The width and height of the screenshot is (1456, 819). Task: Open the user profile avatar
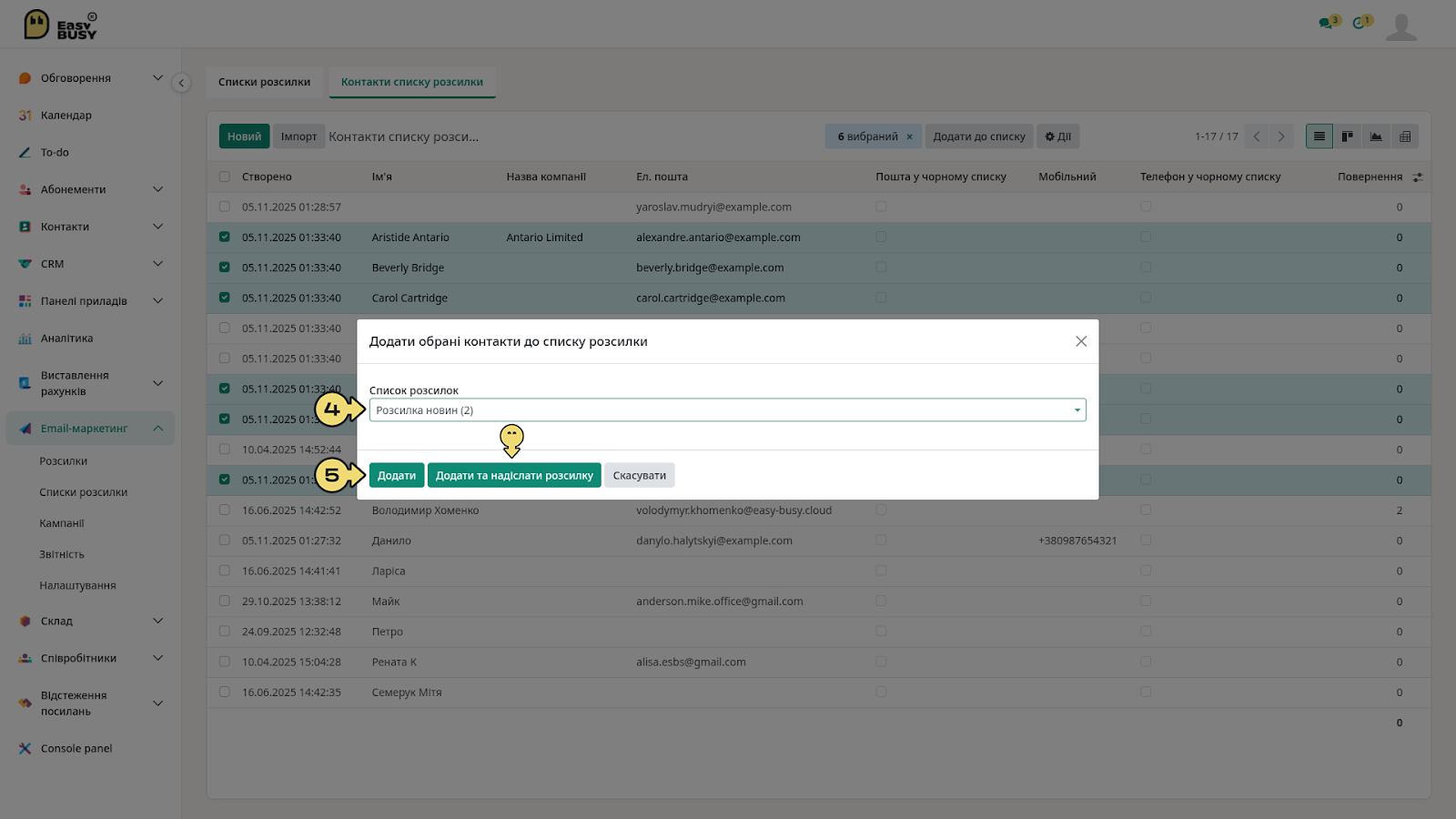click(1400, 26)
